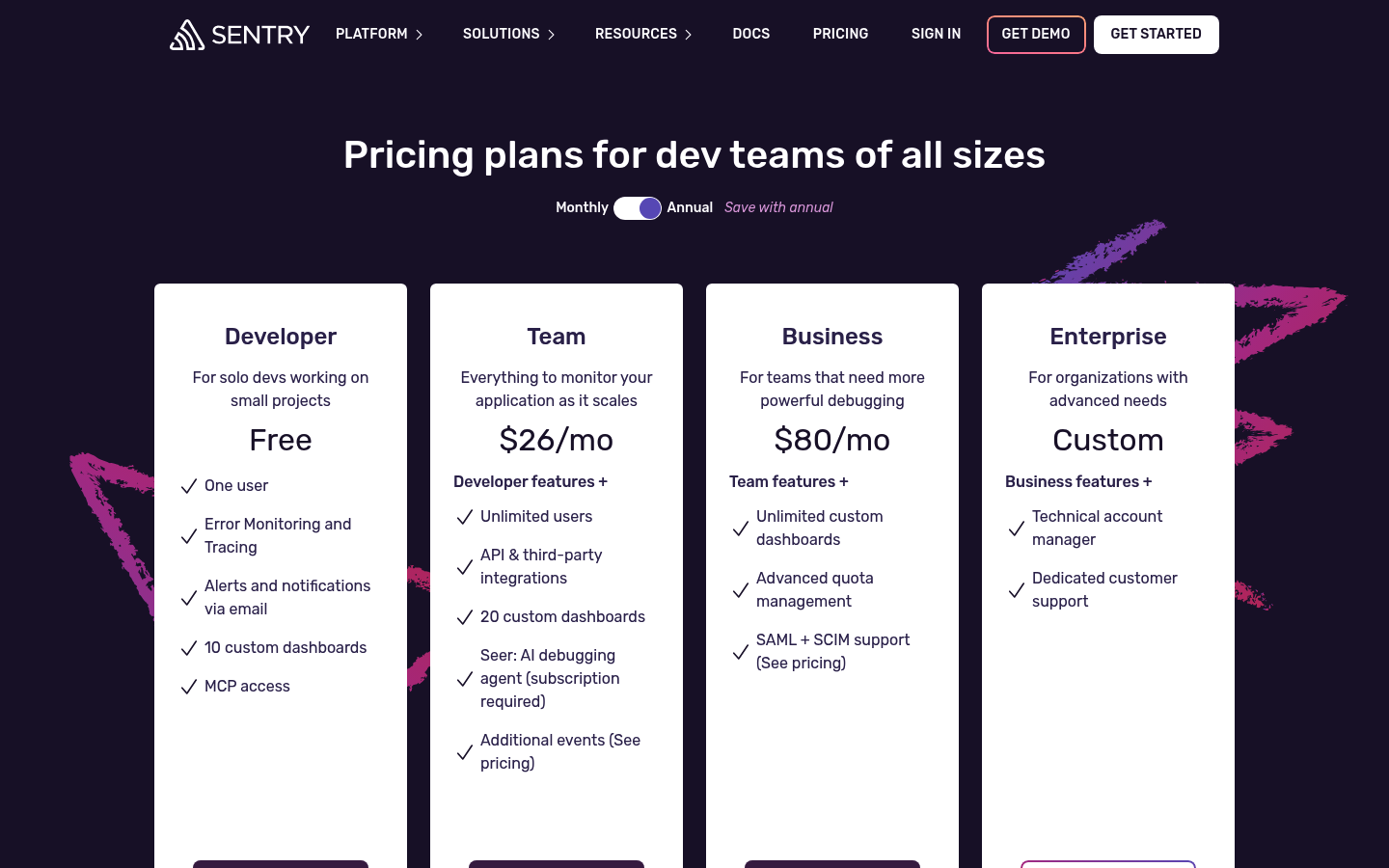This screenshot has height=868, width=1389.
Task: Click checkmark beside 'One user'
Action: coord(189,486)
